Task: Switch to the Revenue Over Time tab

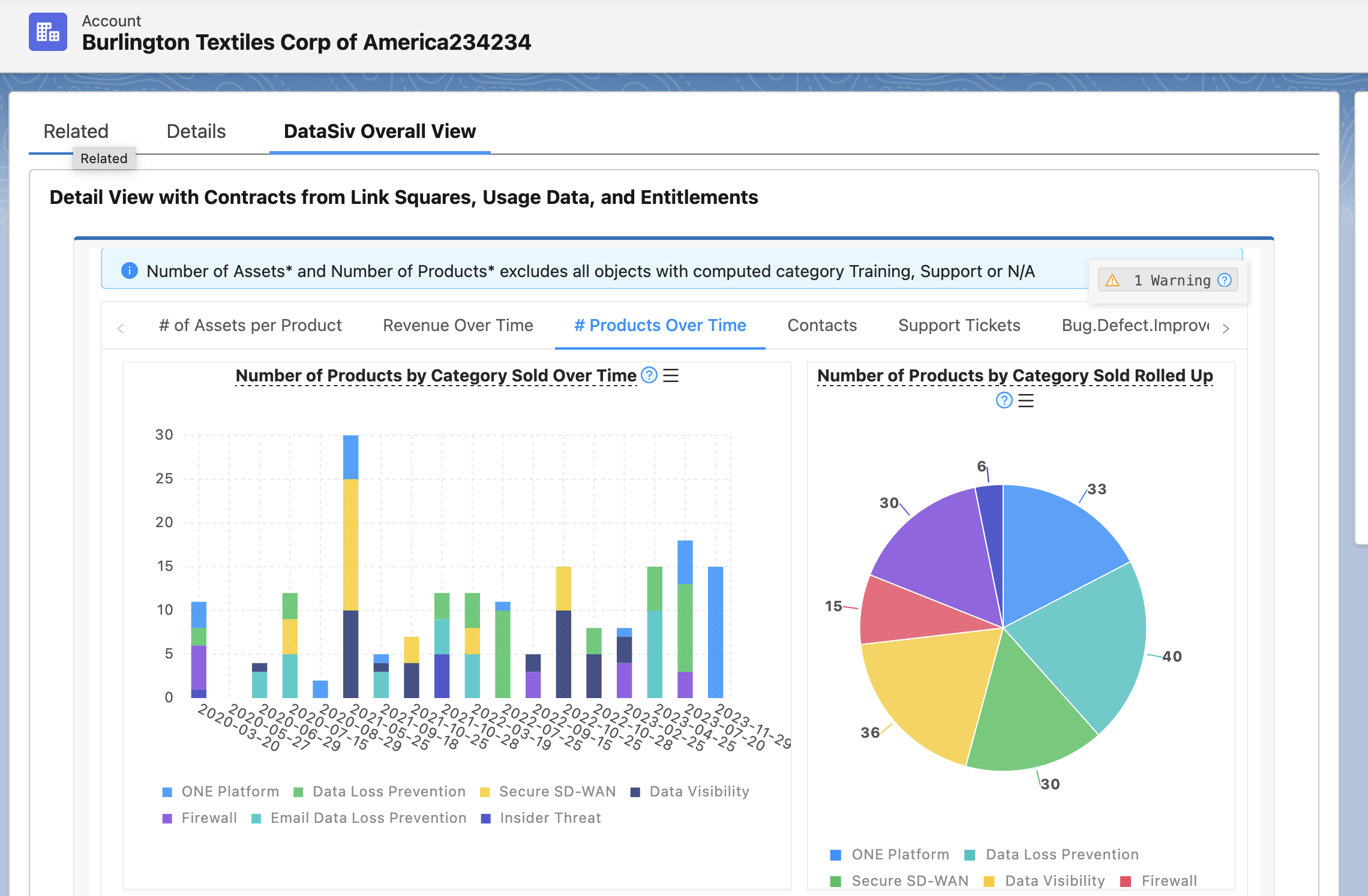Action: coord(458,325)
